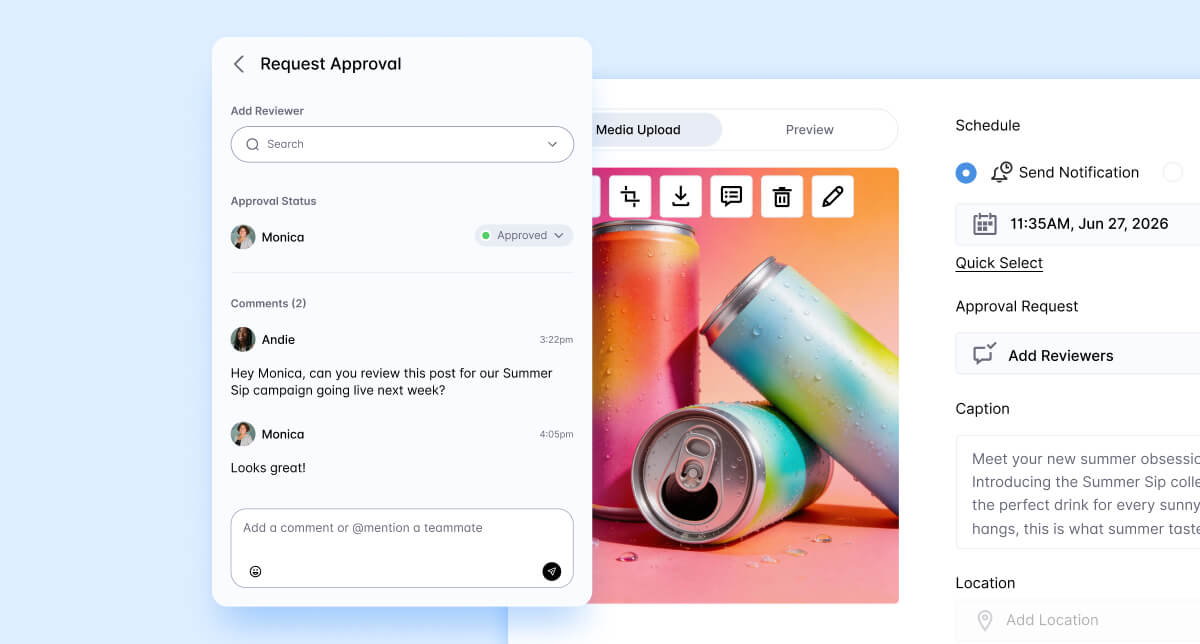Click Monica's avatar under Approval Status
The width and height of the screenshot is (1200, 644).
point(243,237)
